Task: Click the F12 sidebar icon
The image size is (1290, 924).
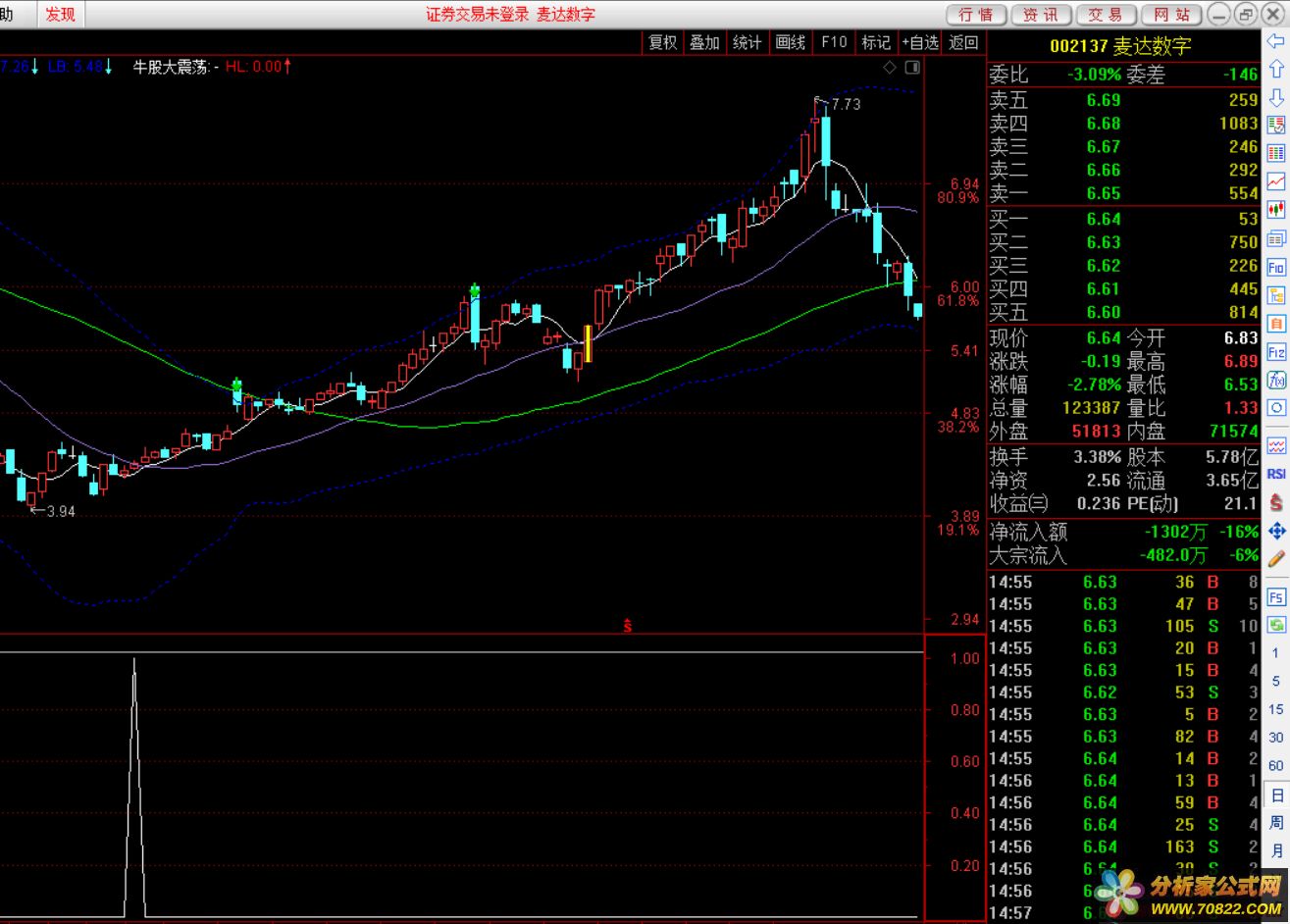Action: (1276, 352)
